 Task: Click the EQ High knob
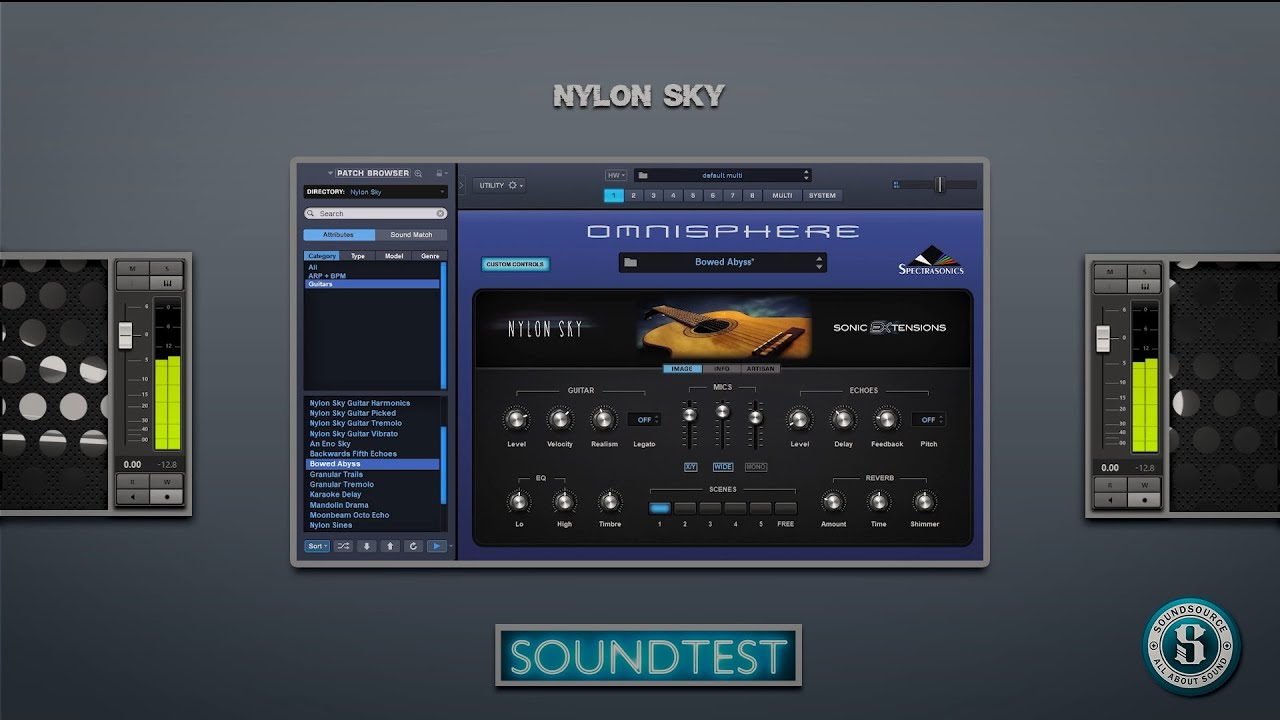tap(564, 501)
